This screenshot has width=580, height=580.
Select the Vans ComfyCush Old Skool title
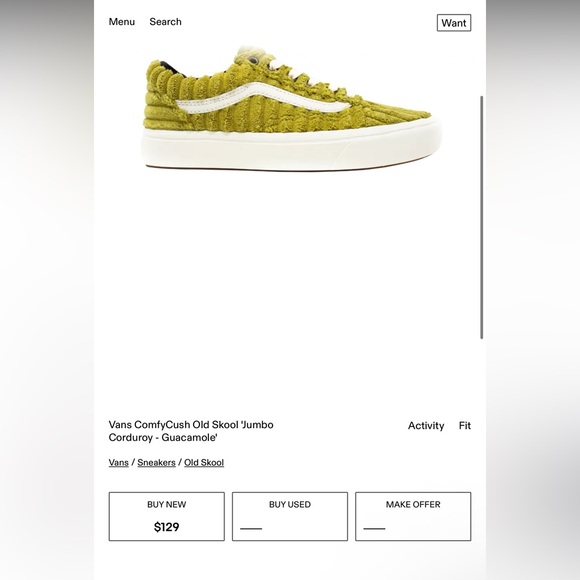pyautogui.click(x=191, y=431)
